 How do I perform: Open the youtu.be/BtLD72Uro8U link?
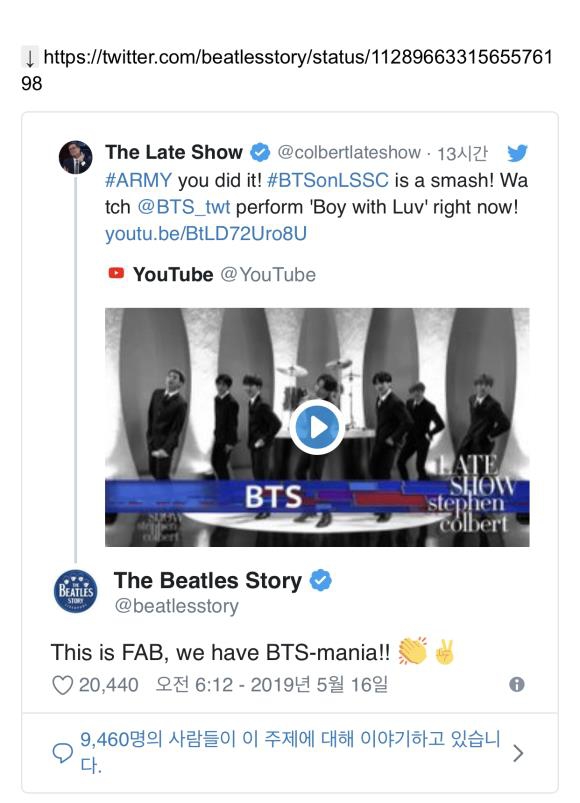pyautogui.click(x=206, y=234)
